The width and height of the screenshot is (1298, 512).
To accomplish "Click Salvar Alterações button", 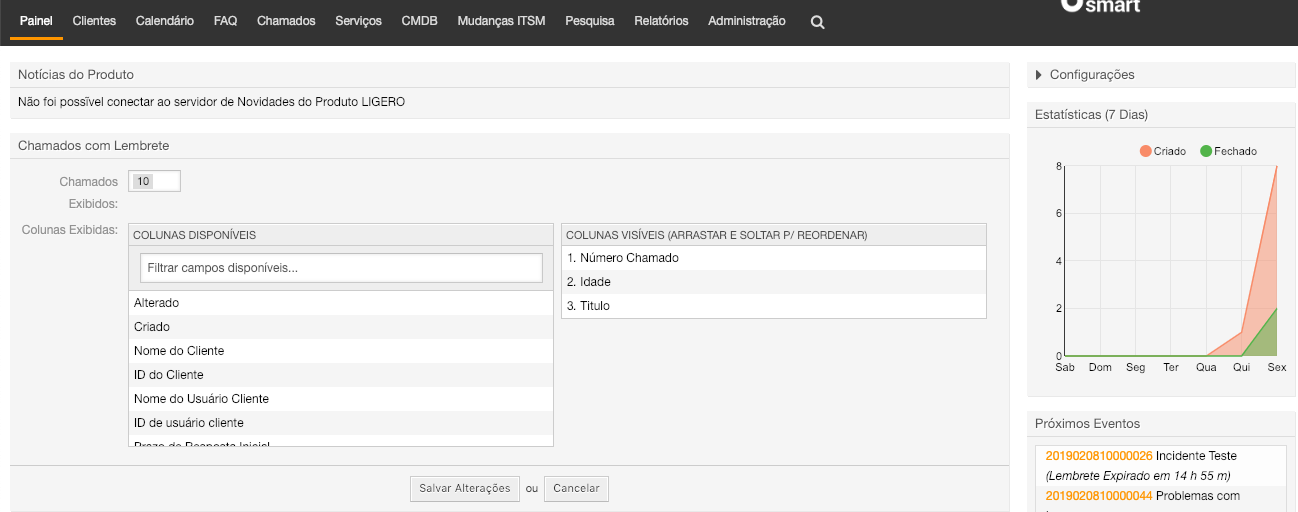I will 465,489.
